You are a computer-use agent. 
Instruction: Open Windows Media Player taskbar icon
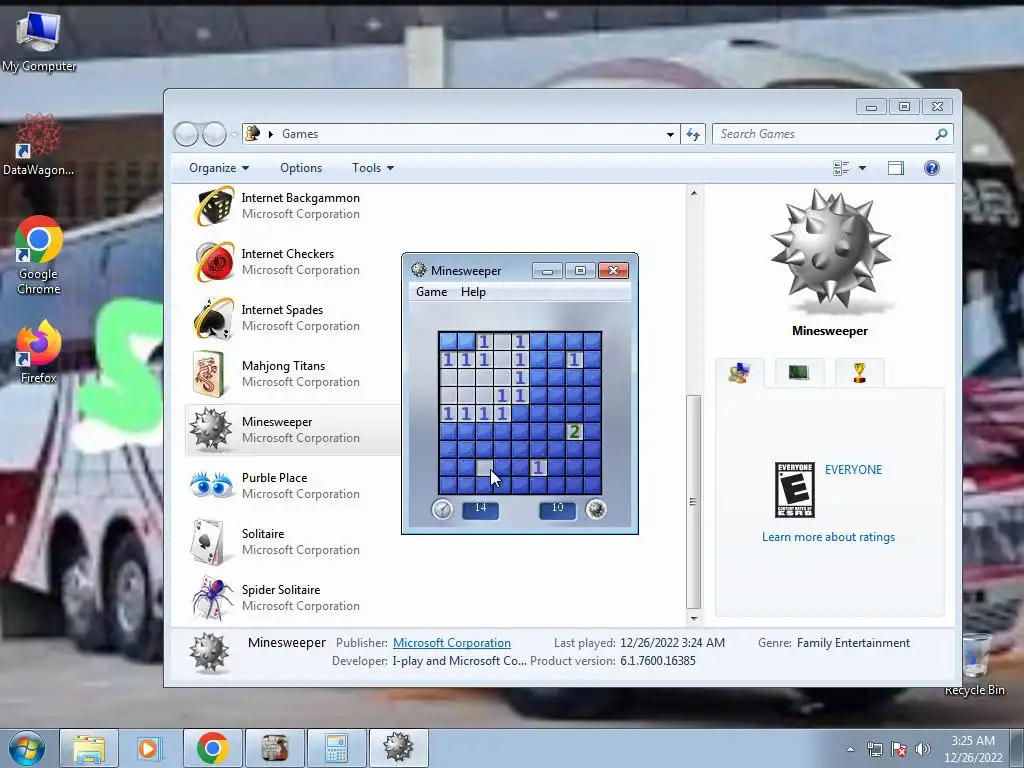(x=149, y=748)
